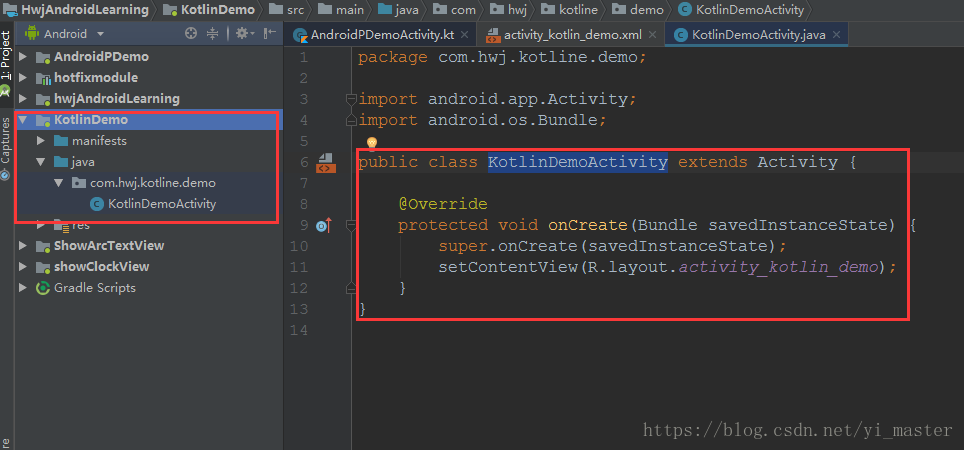Click the override gutter icon on line 9
The width and height of the screenshot is (964, 450).
323,226
